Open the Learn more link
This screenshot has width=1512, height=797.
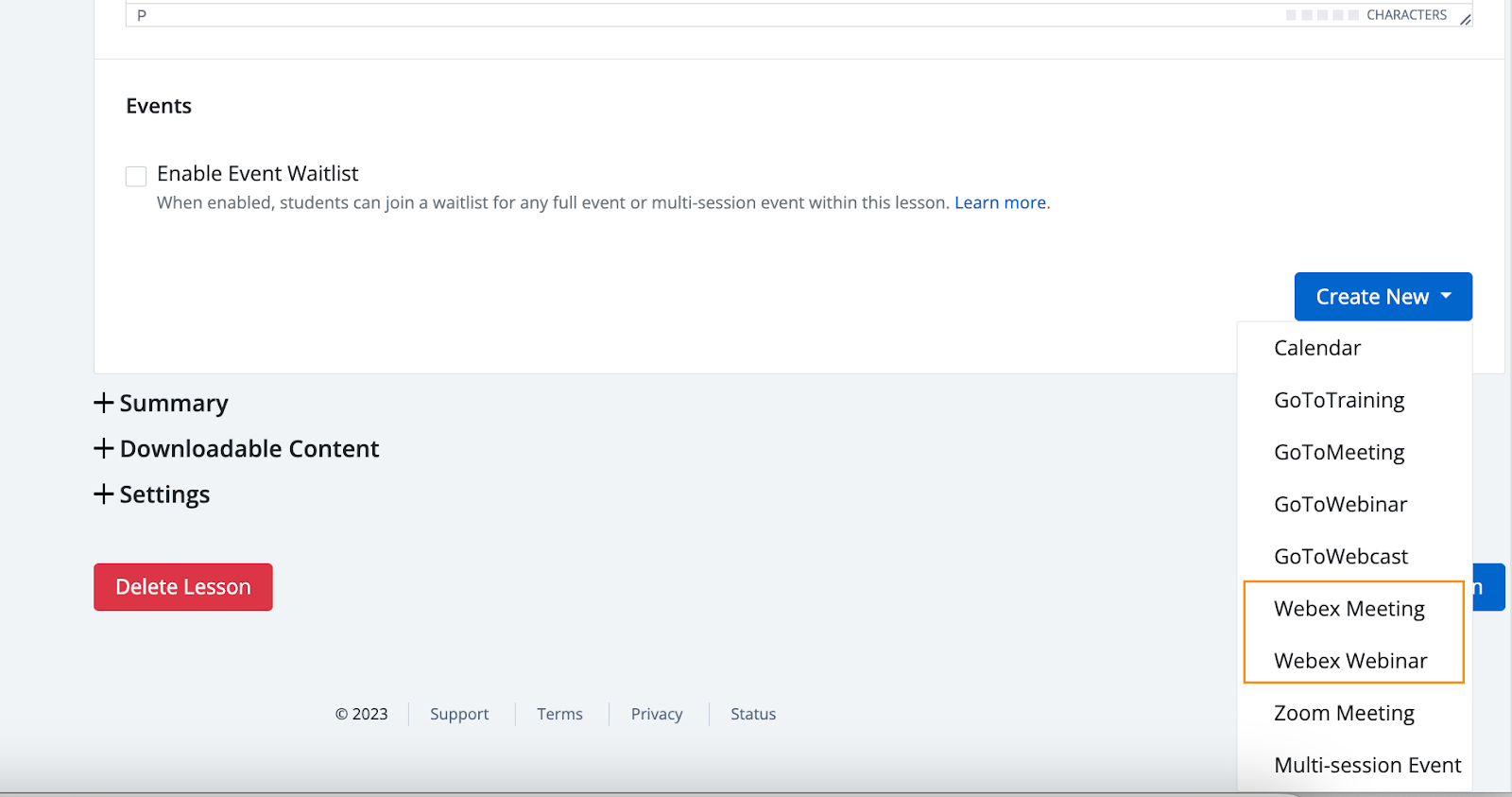1000,202
